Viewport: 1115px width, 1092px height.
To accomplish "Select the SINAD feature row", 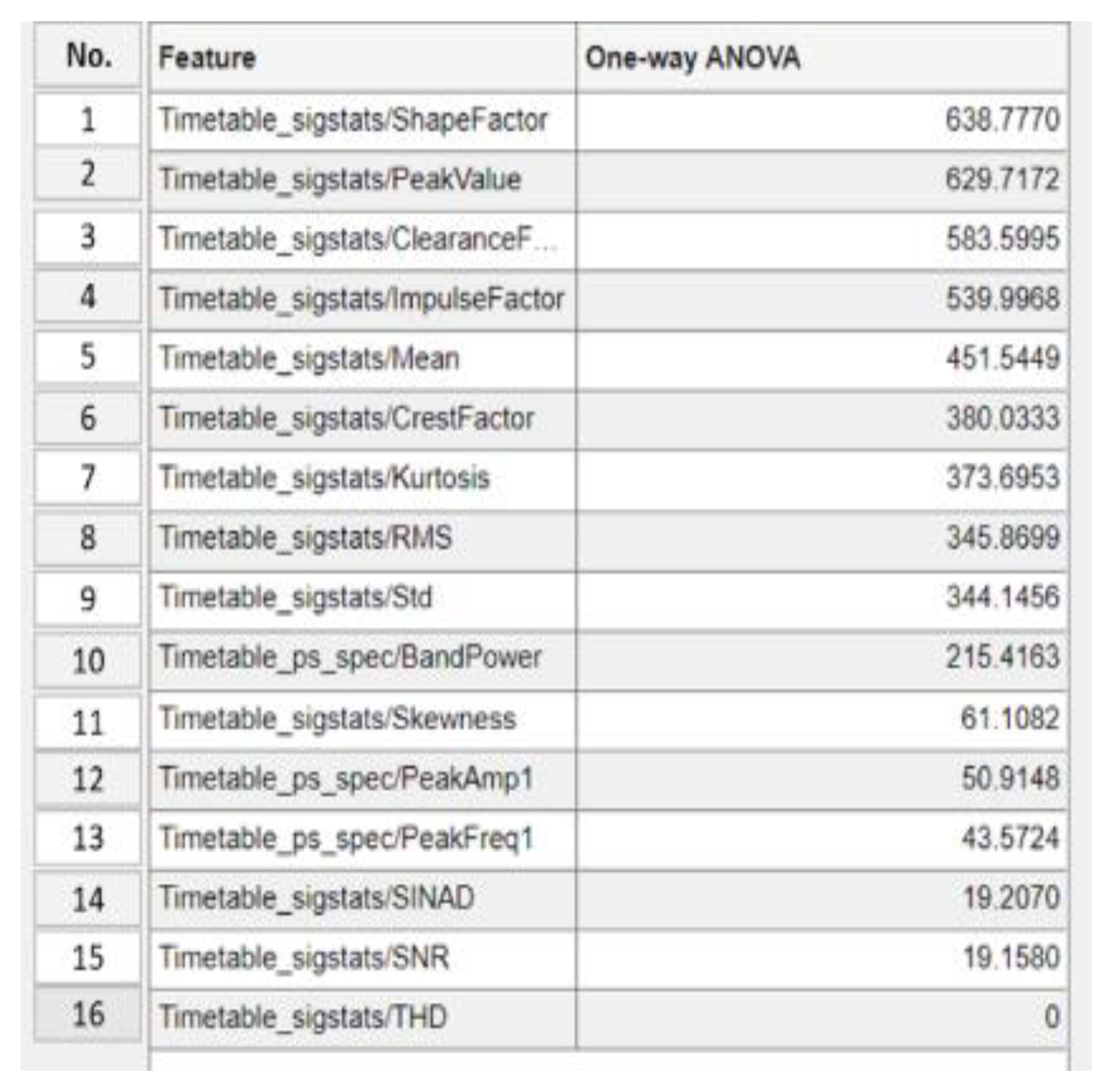I will 317,898.
